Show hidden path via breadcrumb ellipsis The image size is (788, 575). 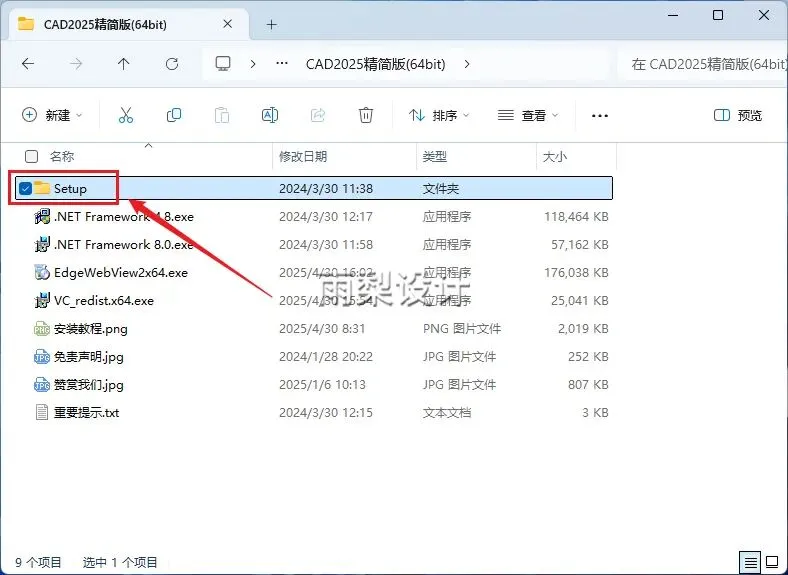click(282, 63)
